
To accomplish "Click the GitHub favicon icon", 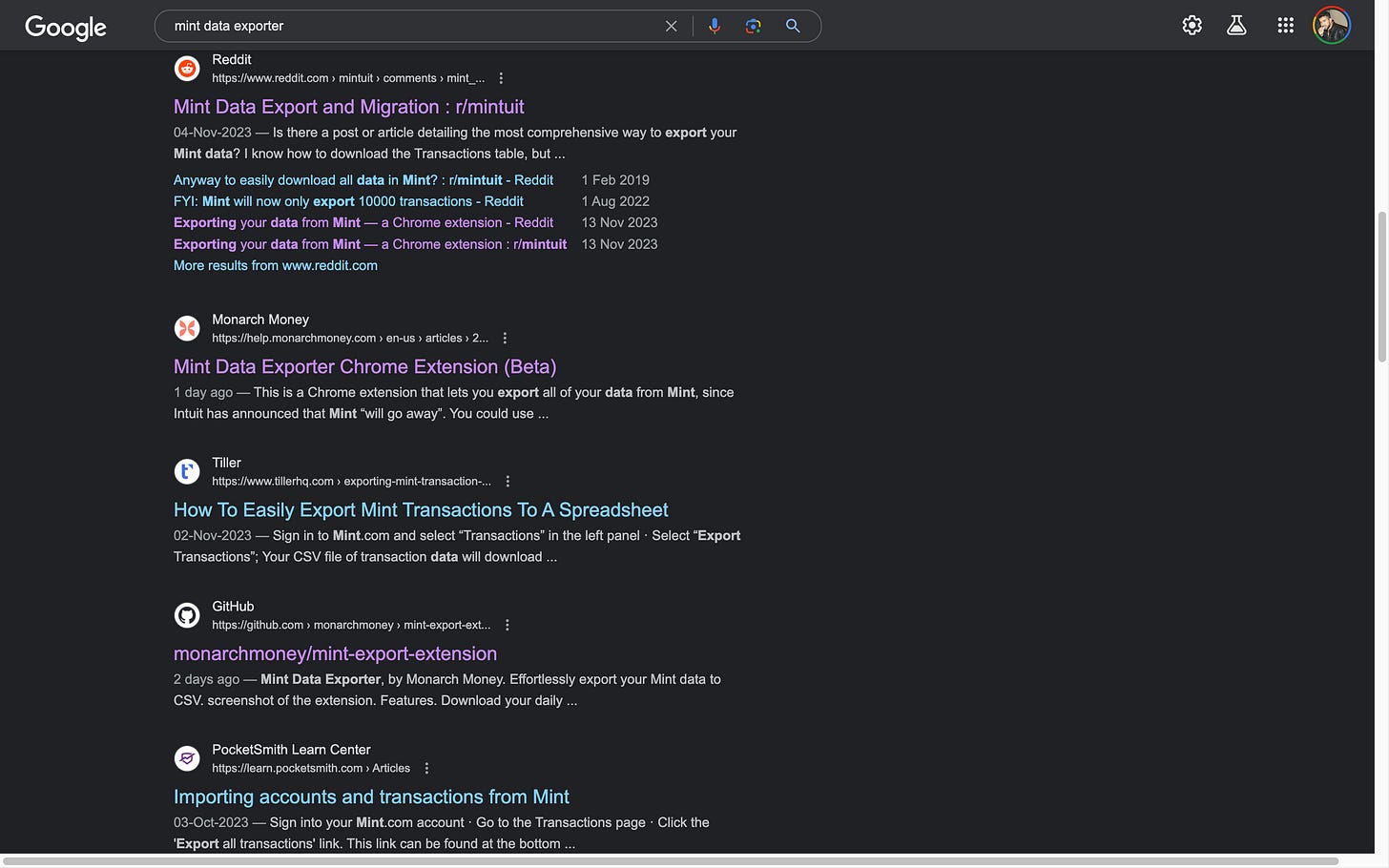I will point(187,615).
